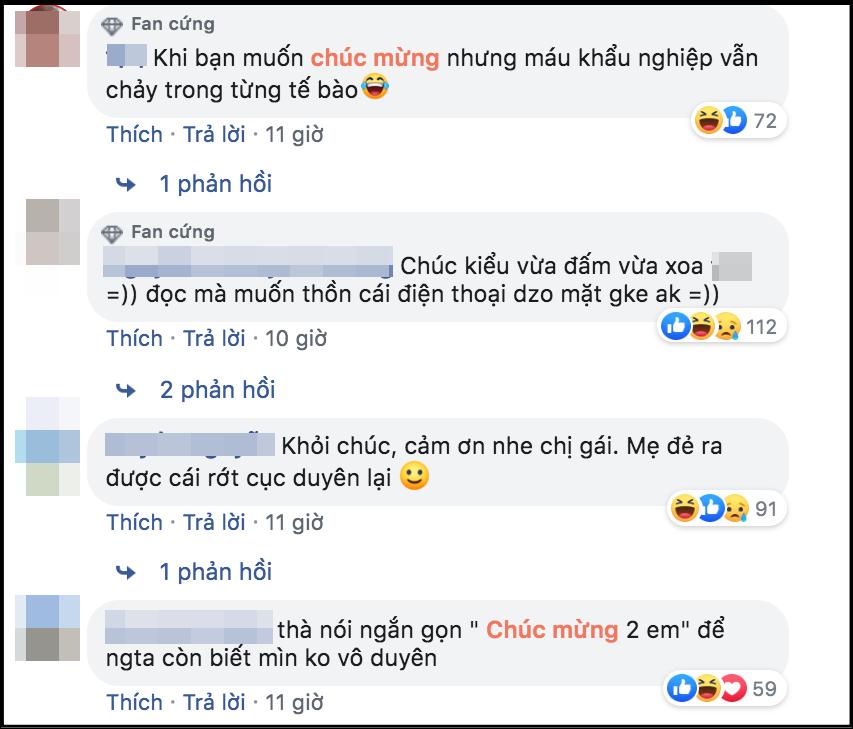Reply to first comment with Trả lời
Screen dimensions: 853x729
click(x=214, y=134)
